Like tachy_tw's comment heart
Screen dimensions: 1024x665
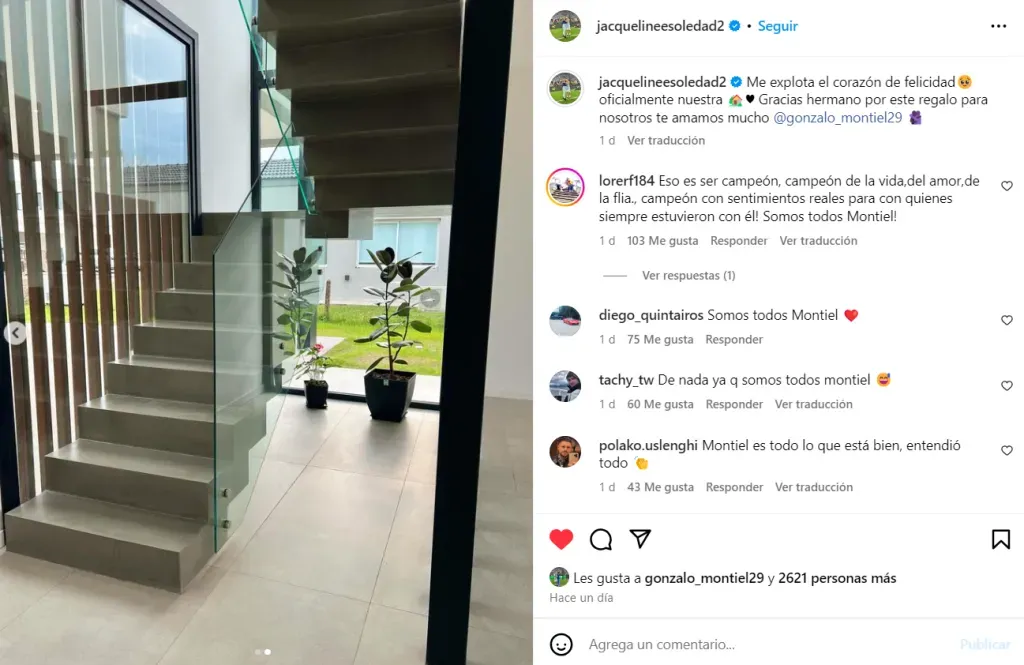[1006, 385]
